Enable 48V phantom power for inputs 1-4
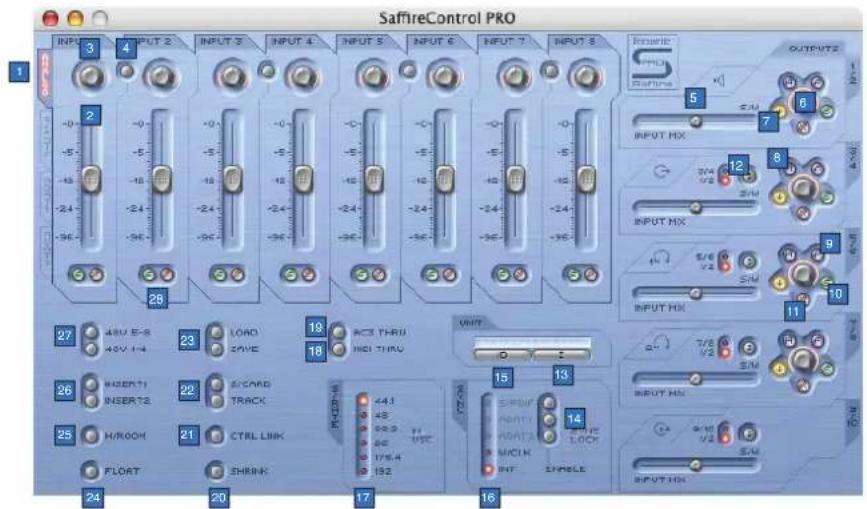The width and height of the screenshot is (867, 509). click(91, 349)
